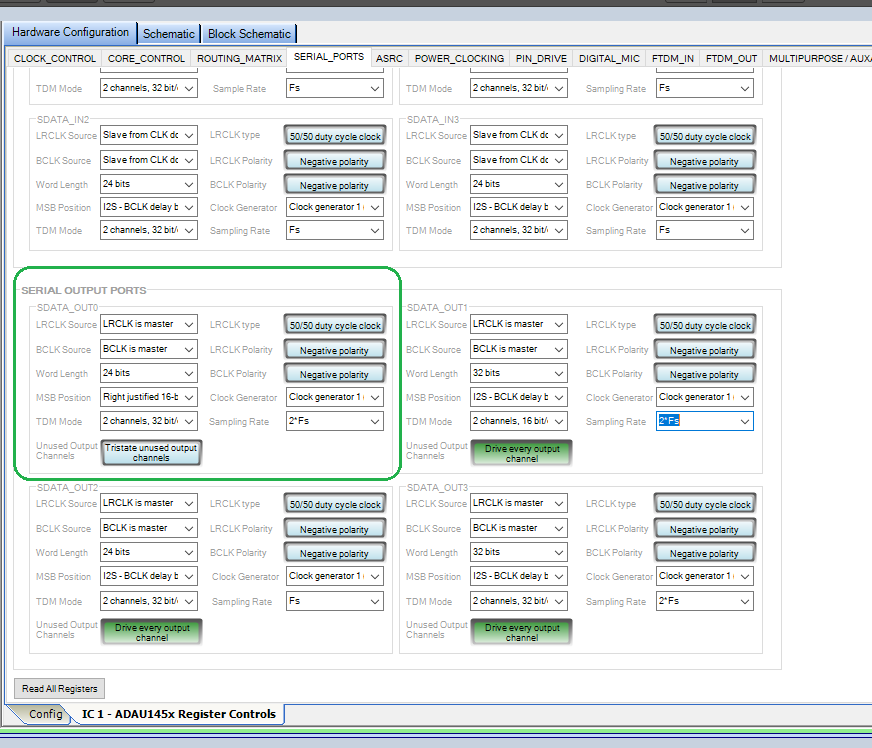The width and height of the screenshot is (872, 748).
Task: Open SDATA_OUT1 Clock Generator dropdown
Action: (x=705, y=397)
